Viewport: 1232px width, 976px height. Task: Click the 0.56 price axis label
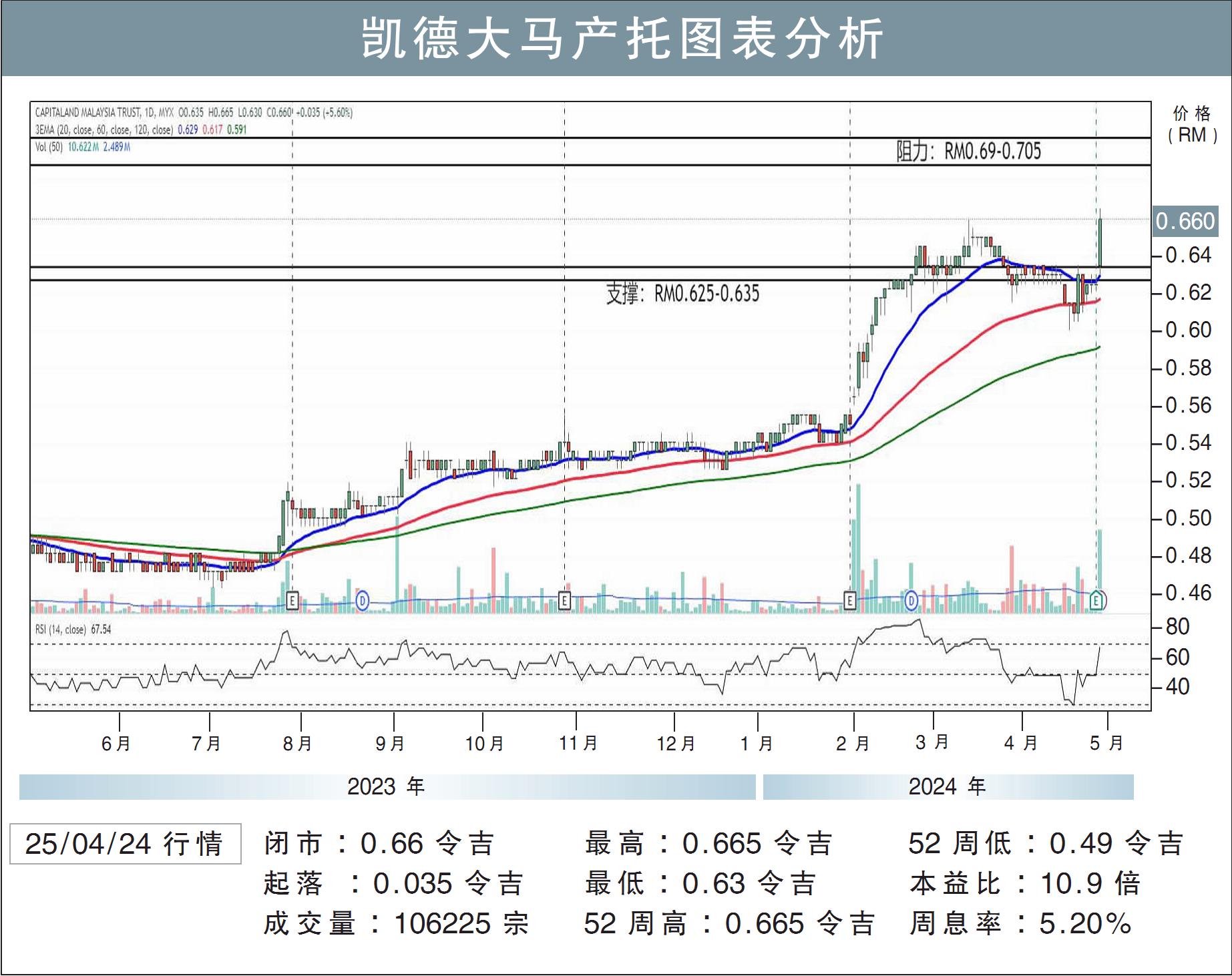[x=1188, y=405]
